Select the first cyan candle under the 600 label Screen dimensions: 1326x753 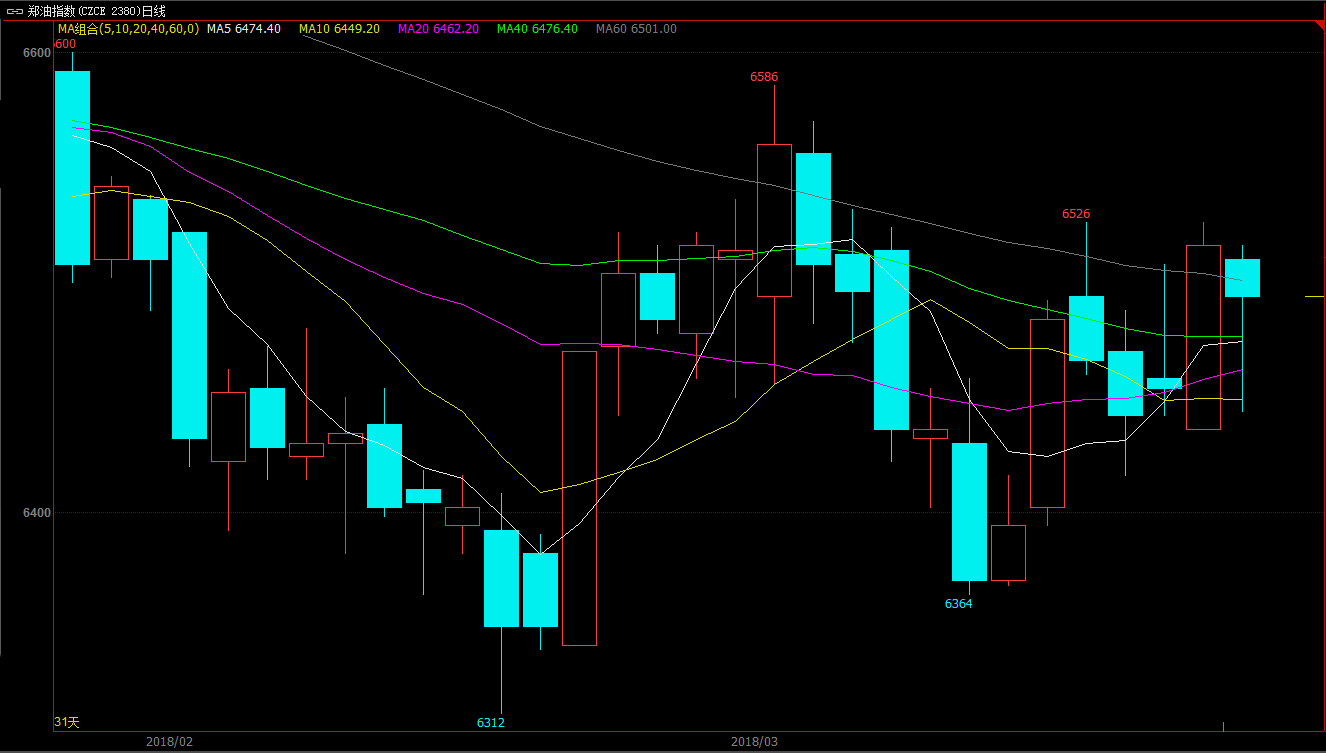(72, 168)
